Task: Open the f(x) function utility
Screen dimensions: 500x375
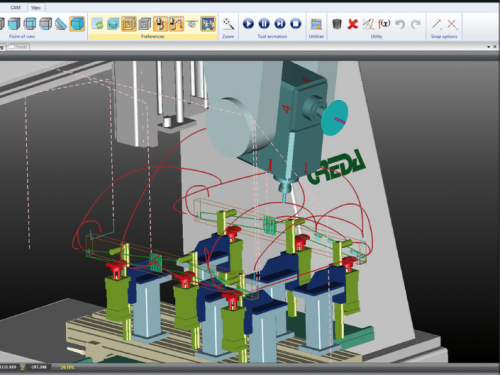Action: coord(384,23)
